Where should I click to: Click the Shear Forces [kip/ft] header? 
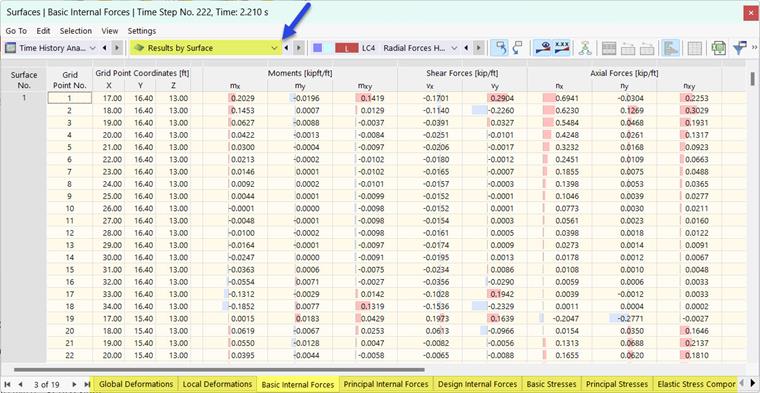point(462,73)
